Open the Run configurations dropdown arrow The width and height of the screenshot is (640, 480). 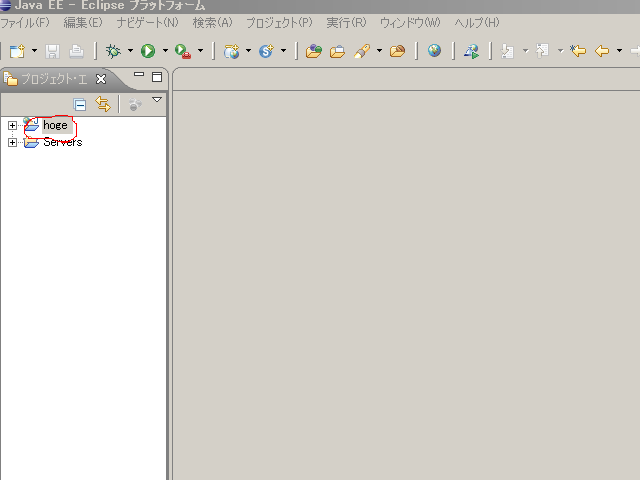click(165, 51)
